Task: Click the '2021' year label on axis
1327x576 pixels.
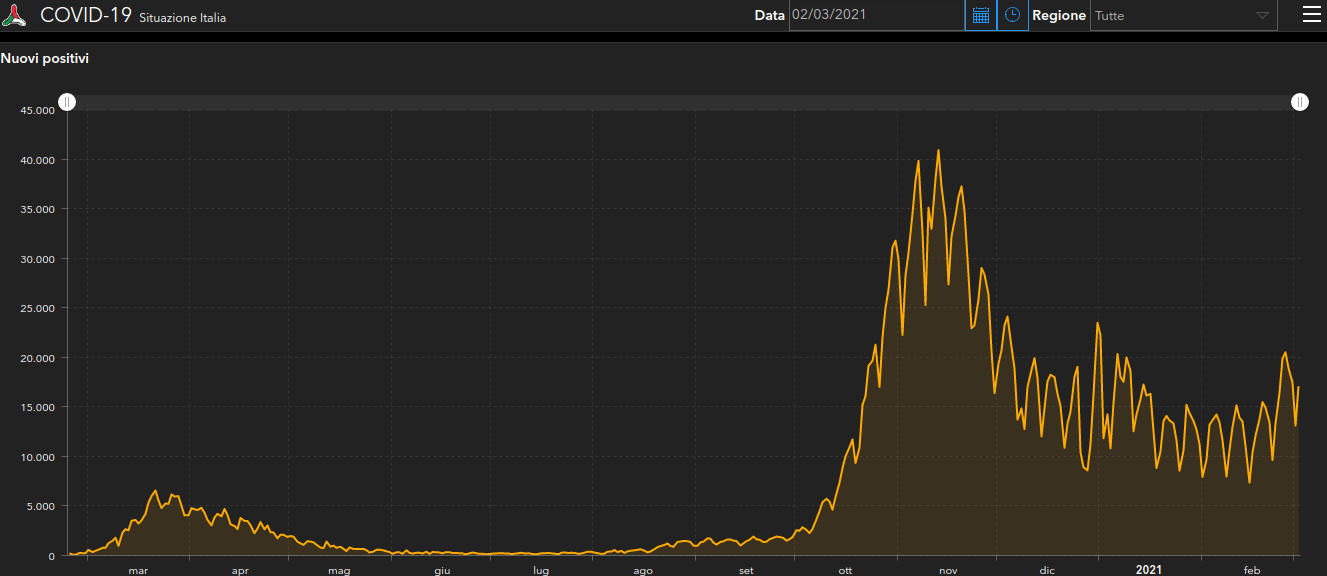Action: click(1148, 570)
